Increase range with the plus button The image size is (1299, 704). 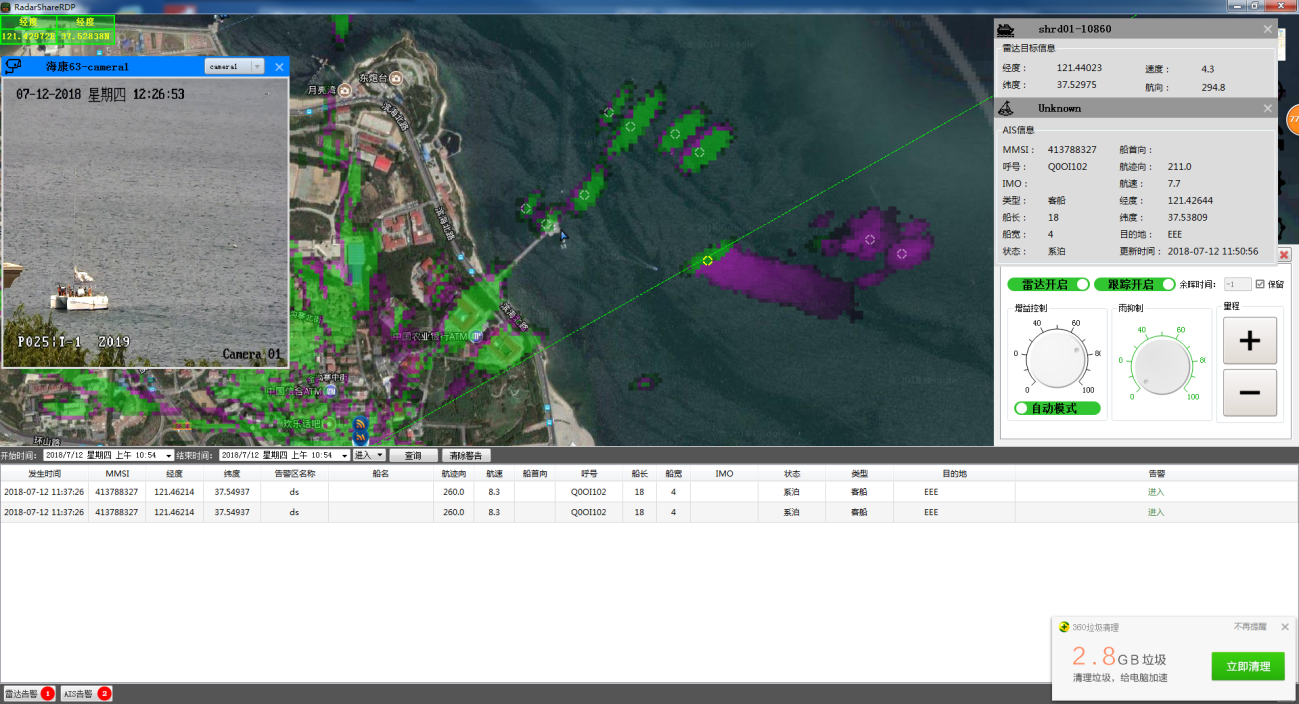pos(1249,341)
